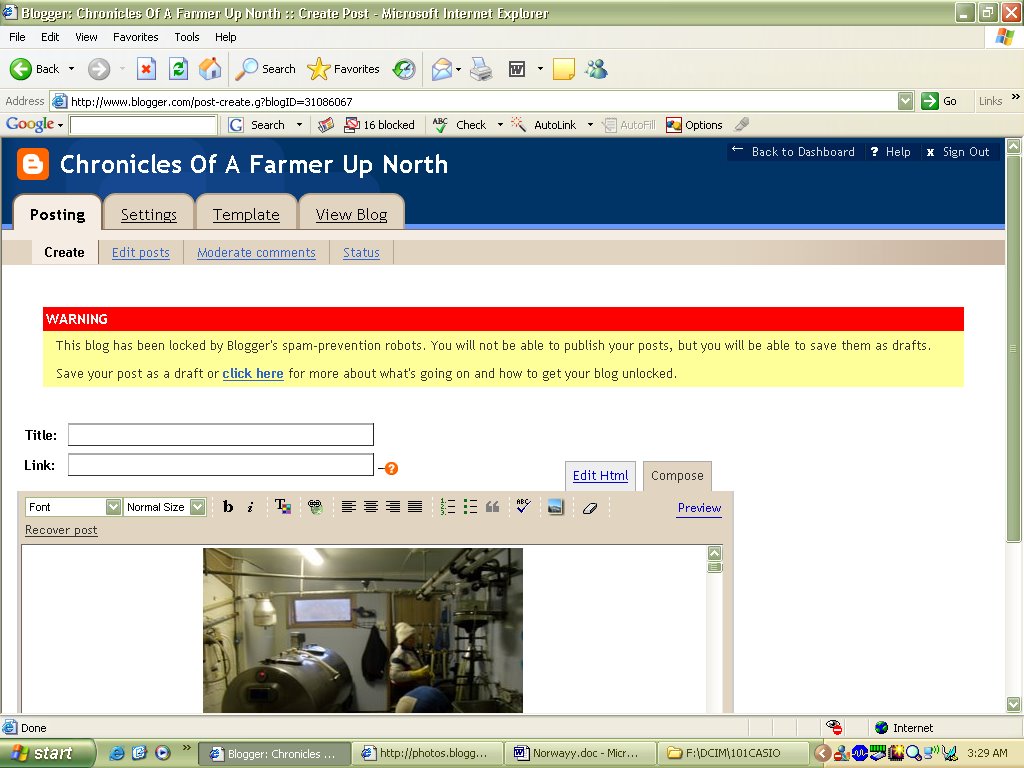Refresh the page in Internet Explorer

click(x=178, y=69)
